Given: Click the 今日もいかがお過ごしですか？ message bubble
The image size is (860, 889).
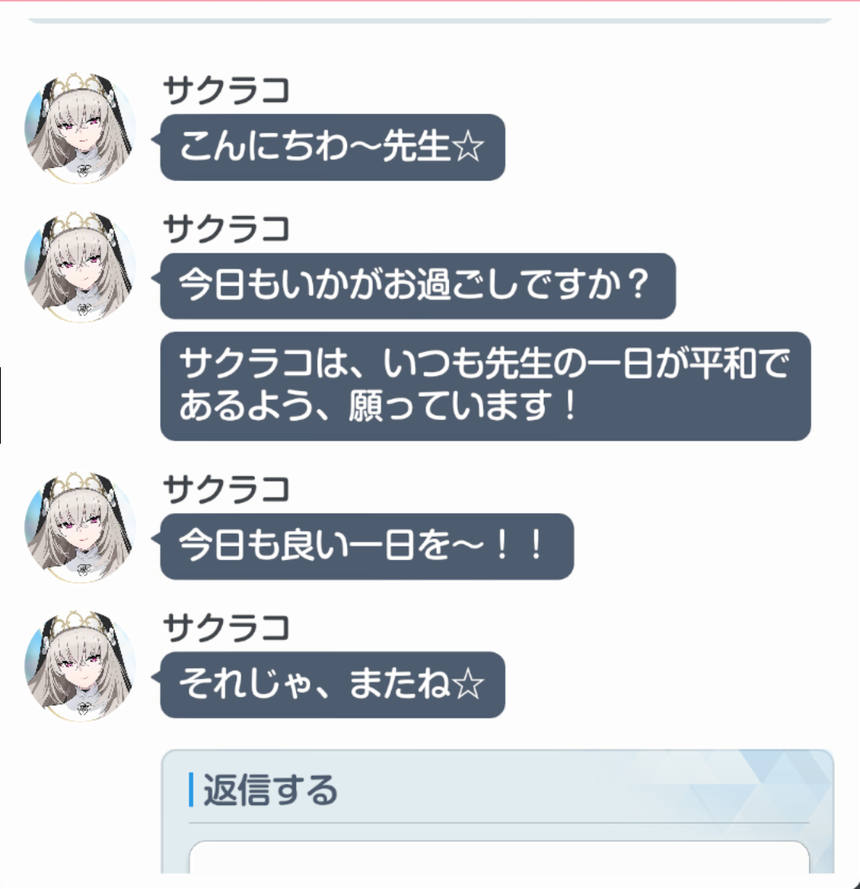Looking at the screenshot, I should pos(418,286).
